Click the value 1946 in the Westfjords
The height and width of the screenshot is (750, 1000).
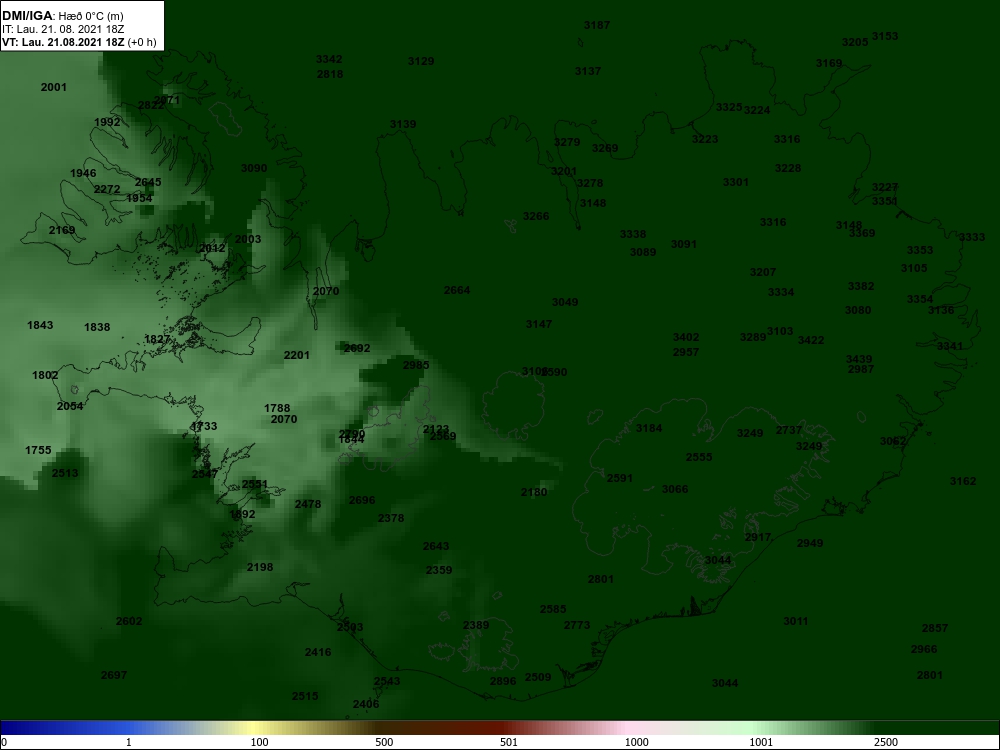point(83,173)
